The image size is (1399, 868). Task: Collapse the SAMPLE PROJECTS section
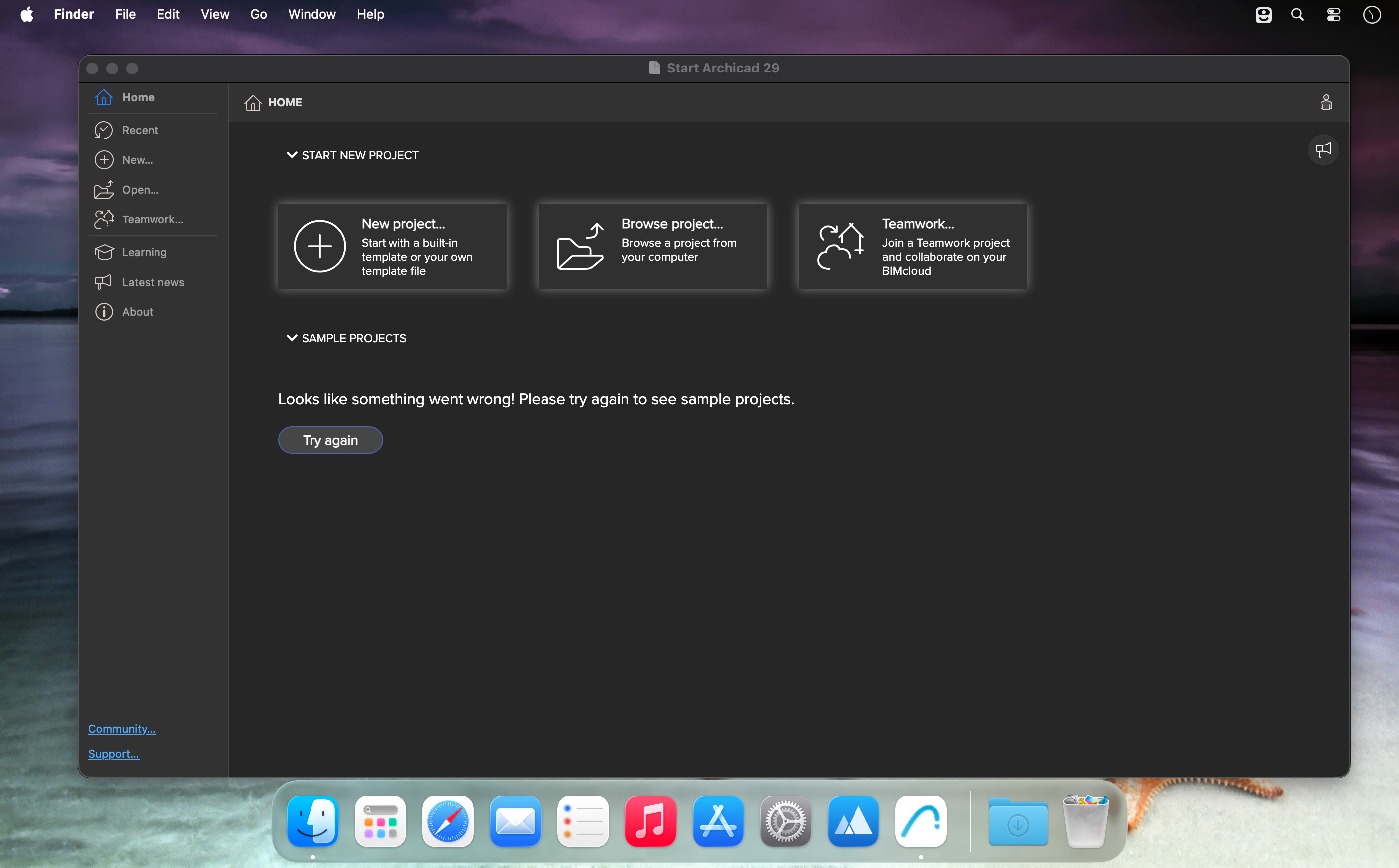pos(292,338)
